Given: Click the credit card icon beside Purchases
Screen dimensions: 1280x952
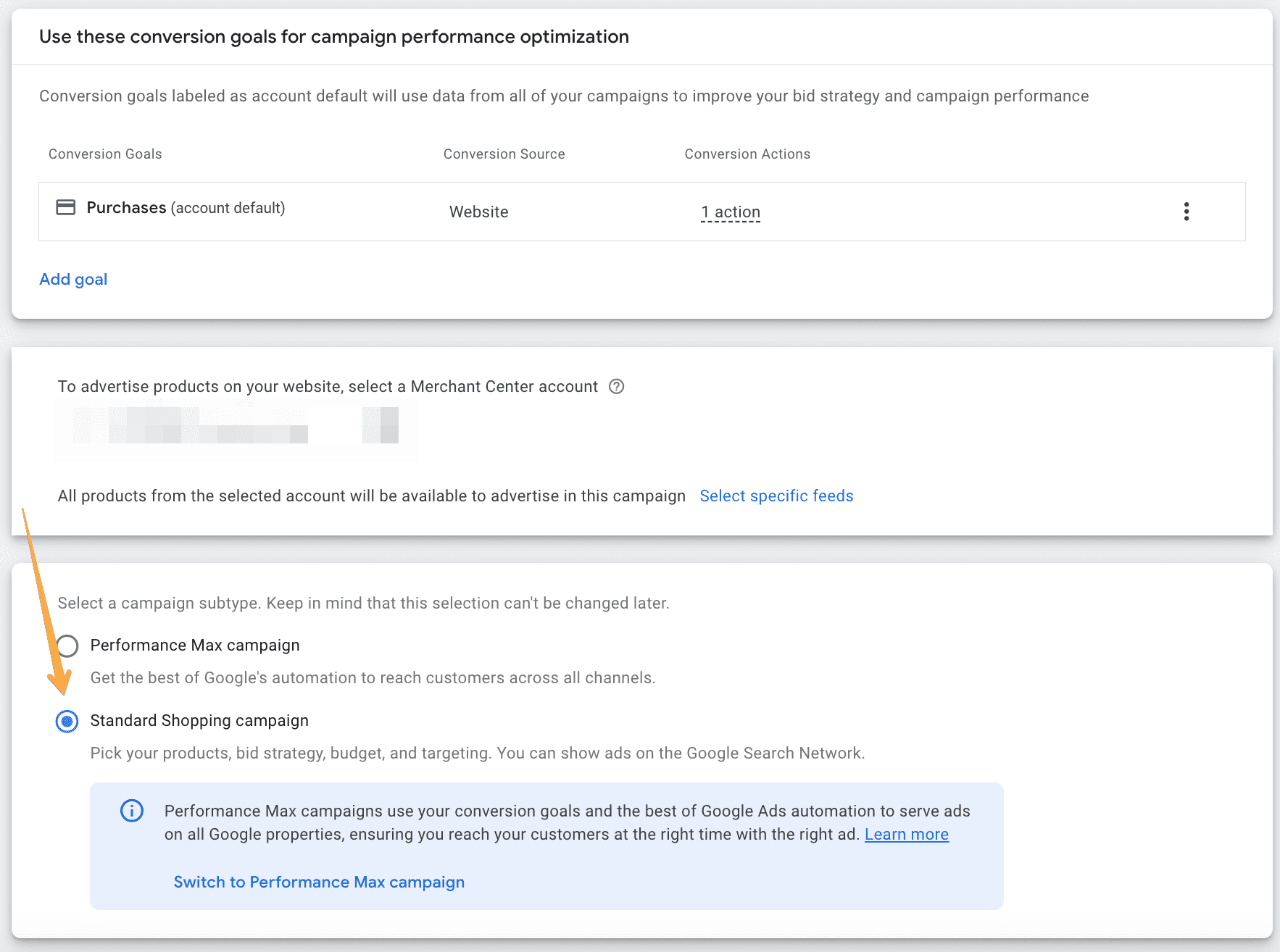Looking at the screenshot, I should point(66,208).
